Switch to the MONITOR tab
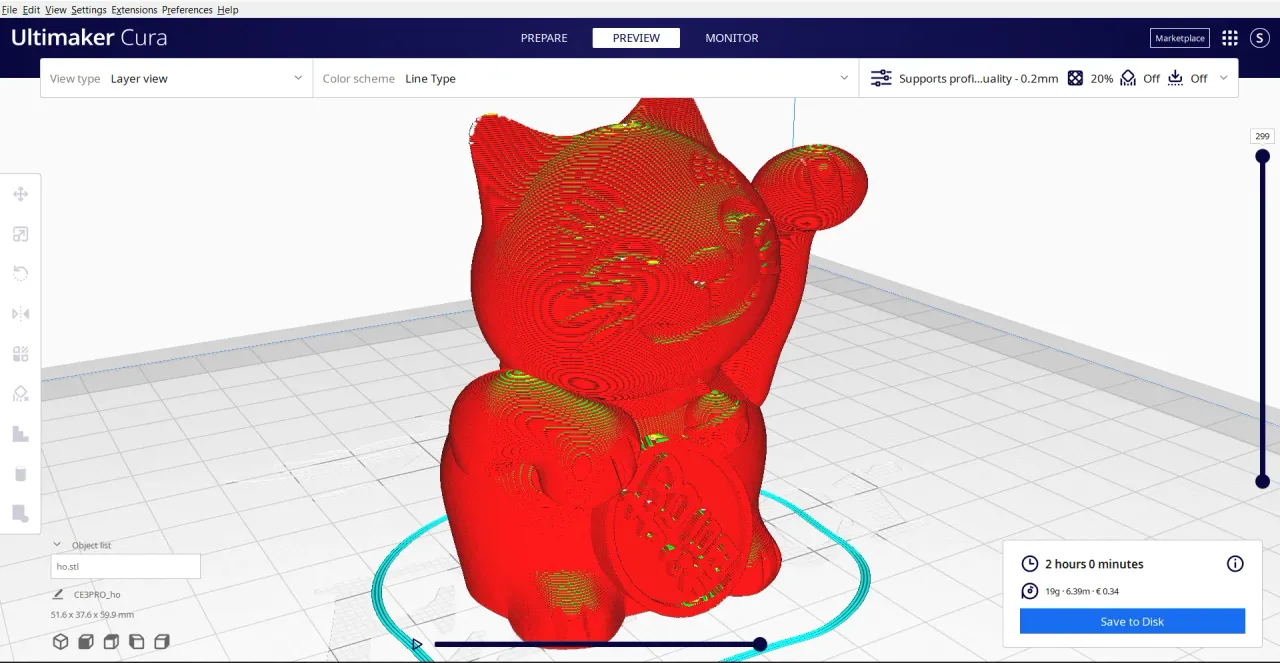1280x663 pixels. pyautogui.click(x=731, y=37)
